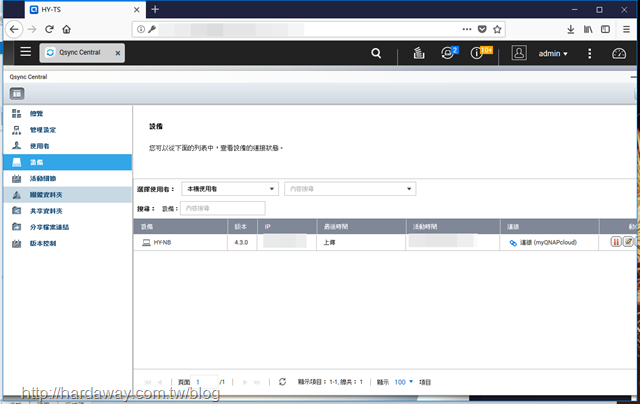Sort by the Version (版本) column header

pos(242,226)
